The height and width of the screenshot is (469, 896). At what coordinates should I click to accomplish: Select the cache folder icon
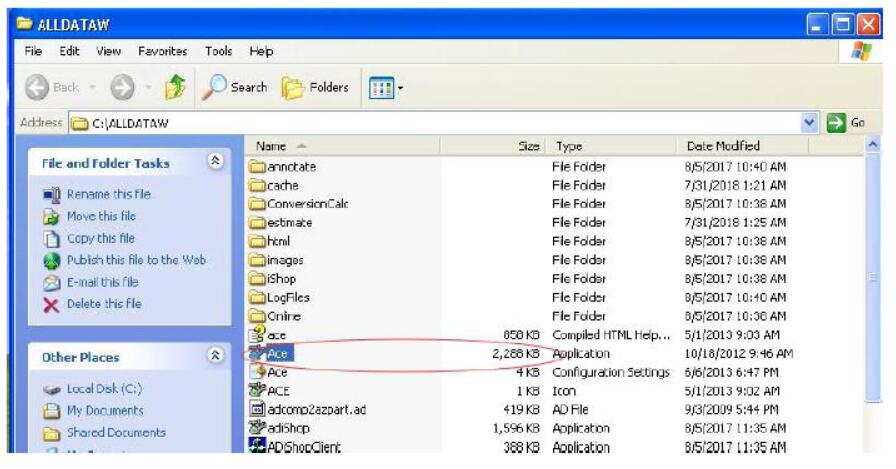(258, 186)
